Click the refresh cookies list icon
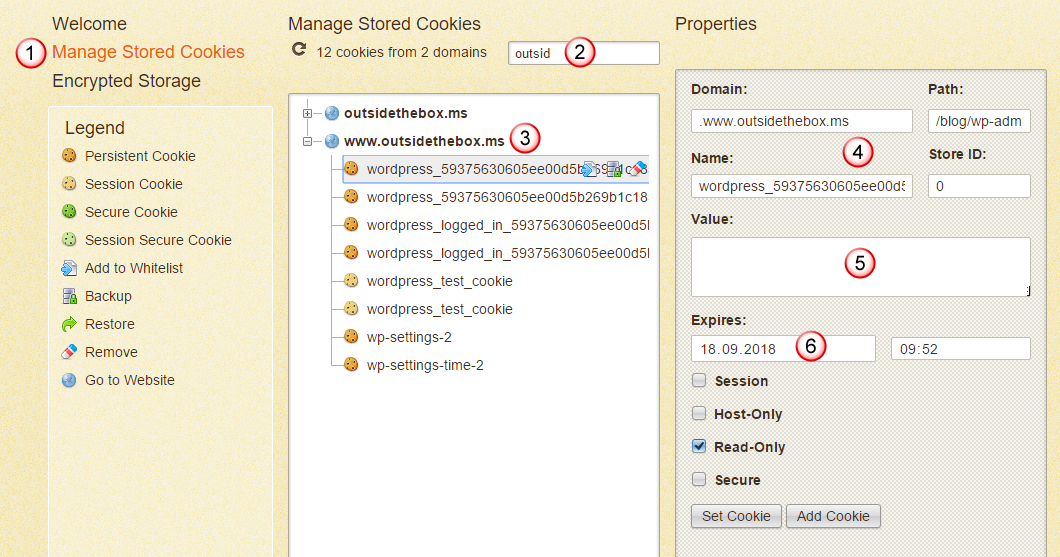The image size is (1060, 557). coord(298,50)
